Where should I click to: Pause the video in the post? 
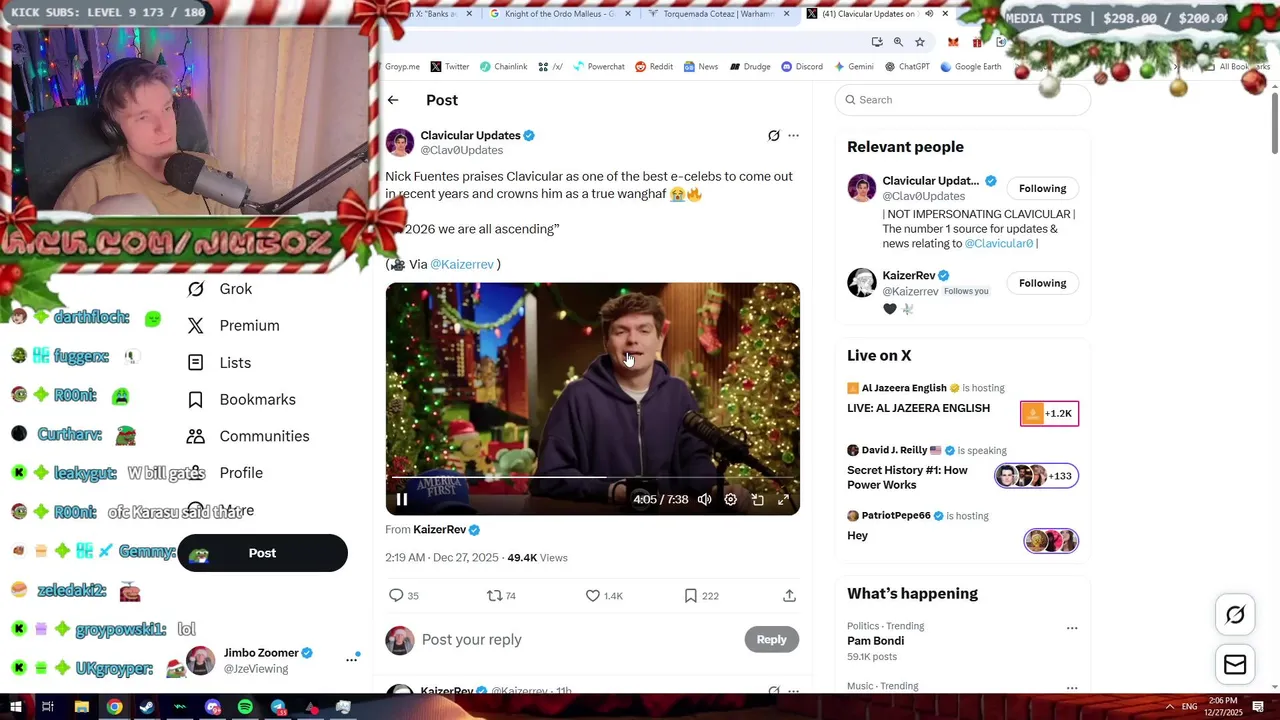[x=402, y=500]
